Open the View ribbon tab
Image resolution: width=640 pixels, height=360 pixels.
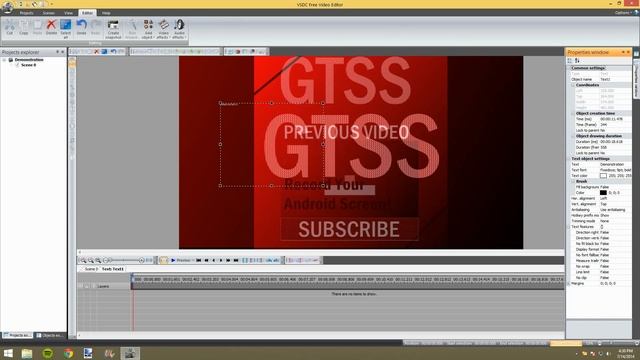[68, 13]
